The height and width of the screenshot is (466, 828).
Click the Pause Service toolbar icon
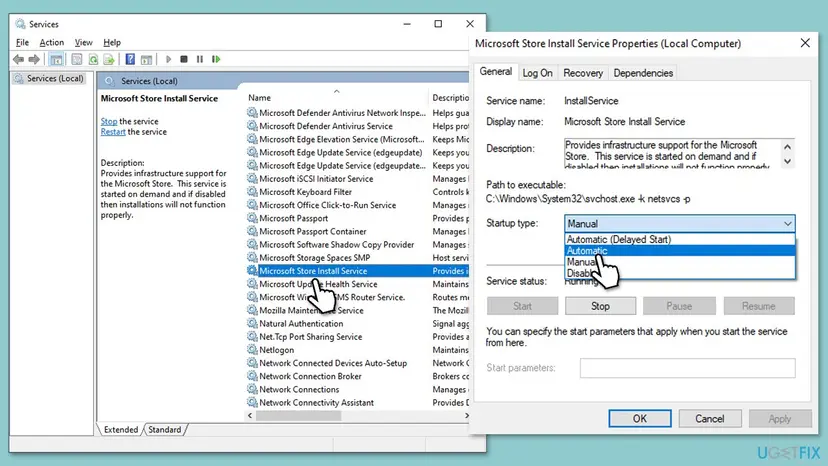coord(200,59)
